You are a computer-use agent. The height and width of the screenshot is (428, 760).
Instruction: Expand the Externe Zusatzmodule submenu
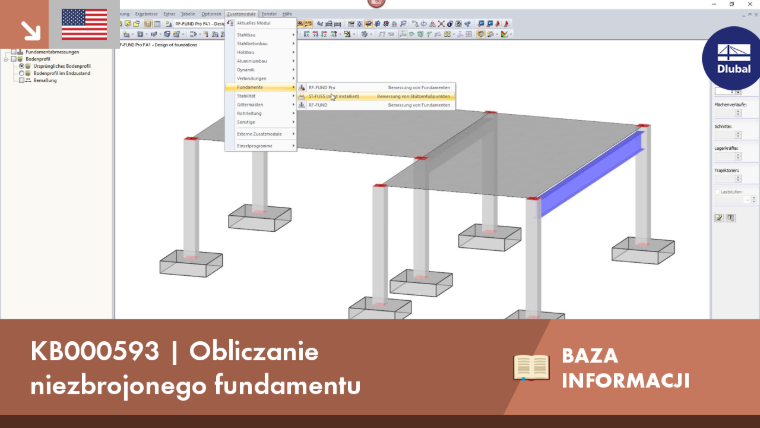[261, 134]
